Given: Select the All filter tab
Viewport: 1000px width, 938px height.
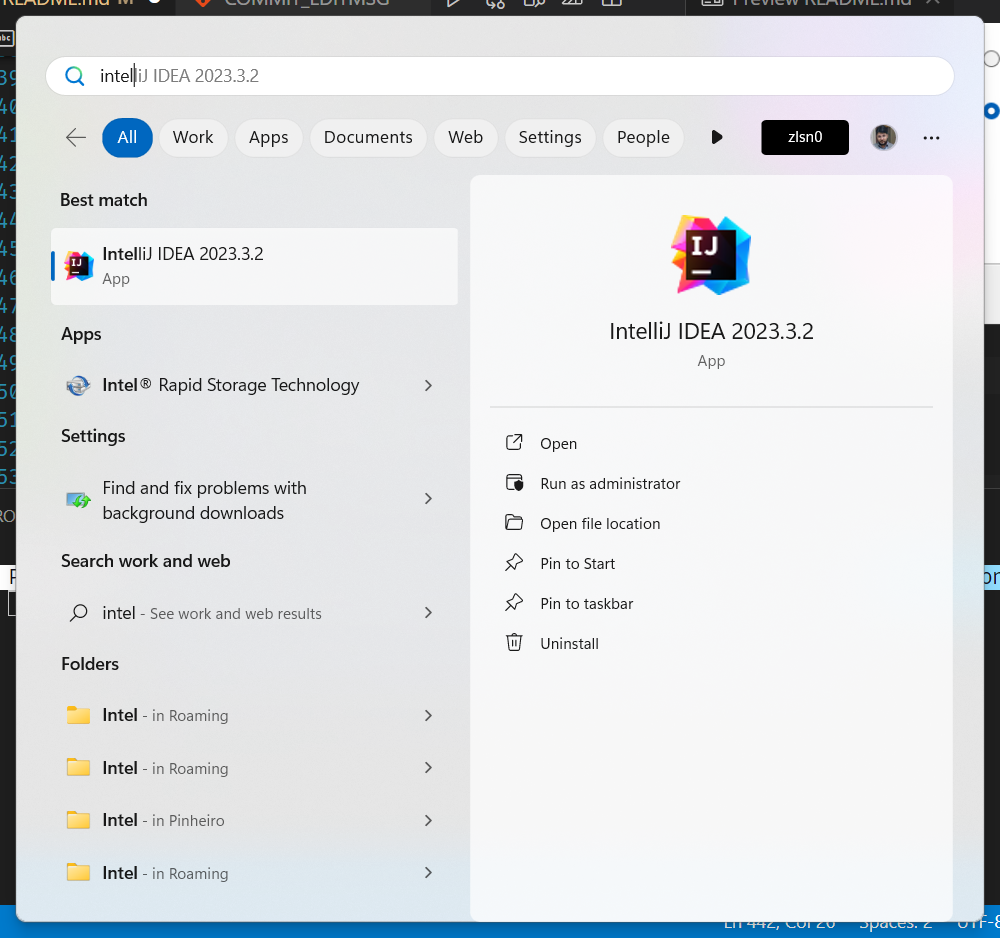Looking at the screenshot, I should coord(127,137).
